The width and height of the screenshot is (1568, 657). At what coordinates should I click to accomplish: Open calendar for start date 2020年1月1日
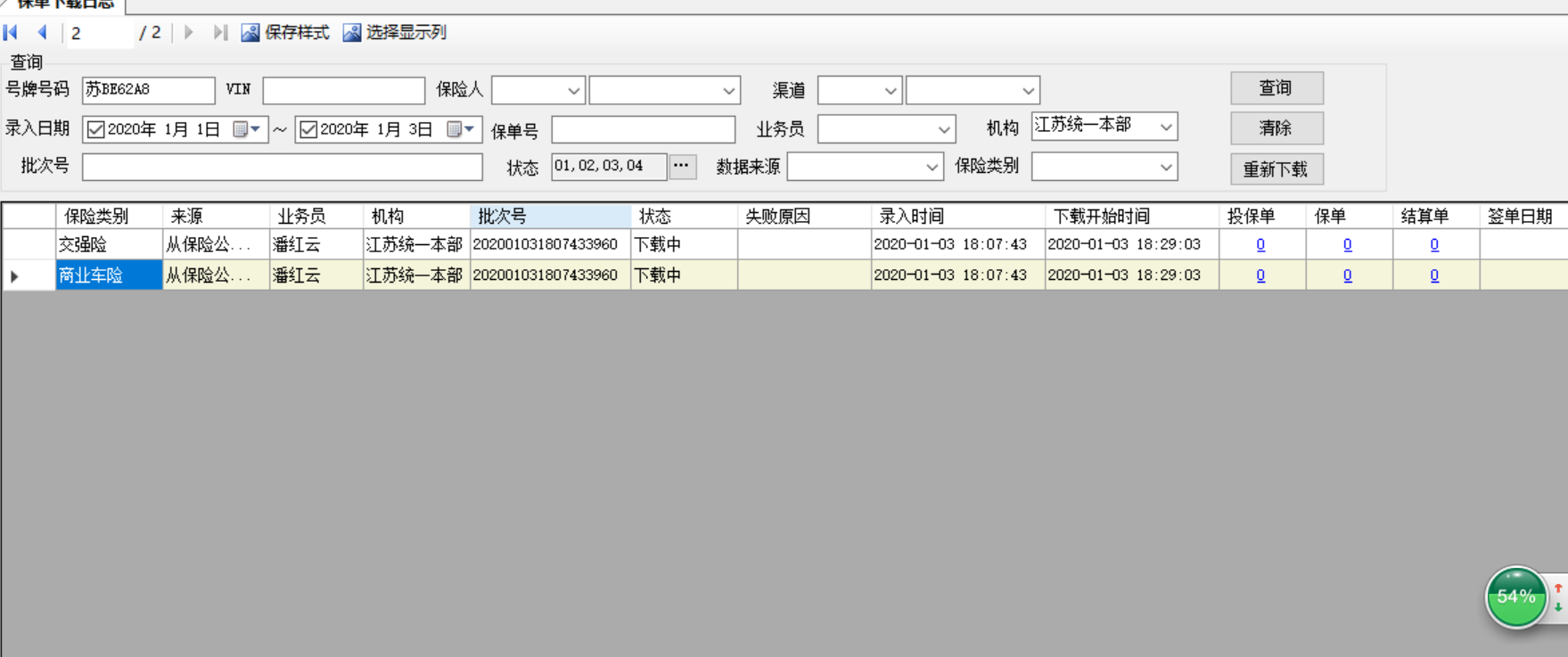247,129
